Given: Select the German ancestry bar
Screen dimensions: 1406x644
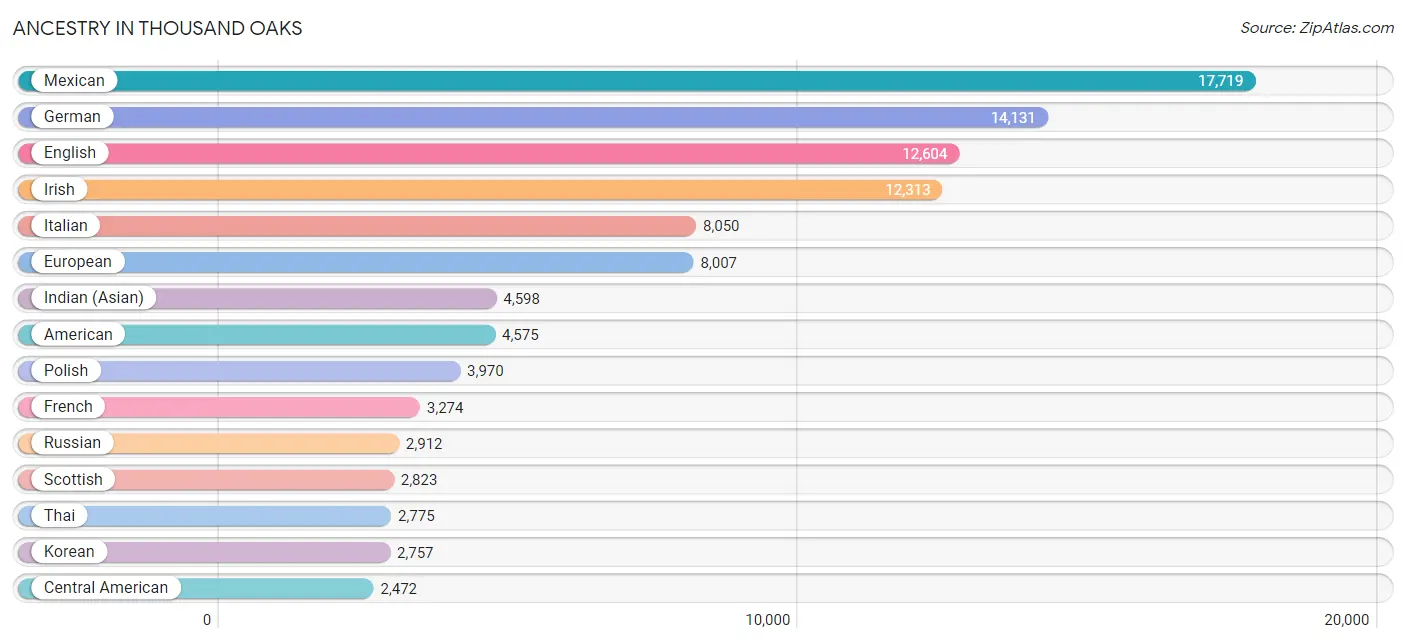Looking at the screenshot, I should pos(532,117).
